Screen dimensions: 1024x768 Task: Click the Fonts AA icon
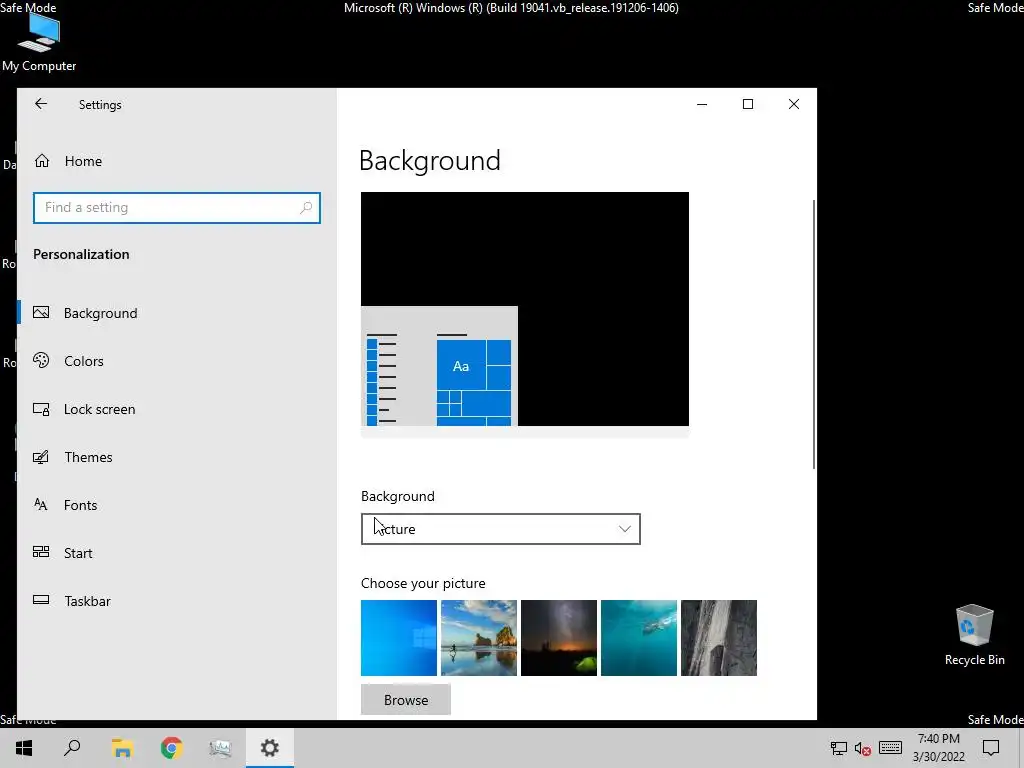pyautogui.click(x=40, y=504)
